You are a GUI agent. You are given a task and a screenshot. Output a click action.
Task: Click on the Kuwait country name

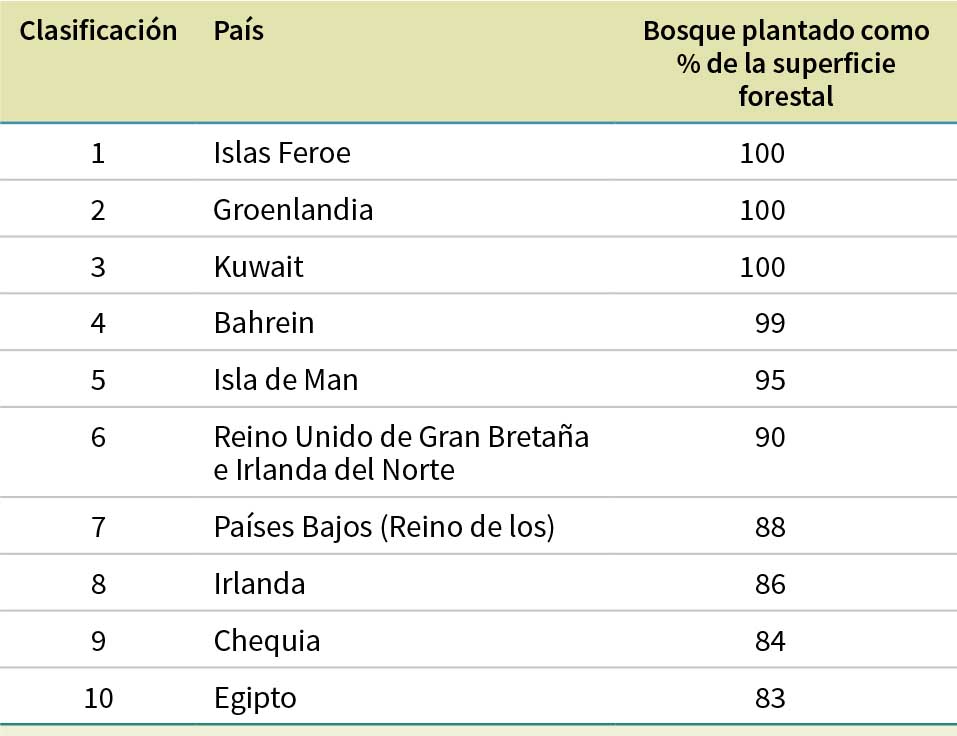tap(258, 267)
